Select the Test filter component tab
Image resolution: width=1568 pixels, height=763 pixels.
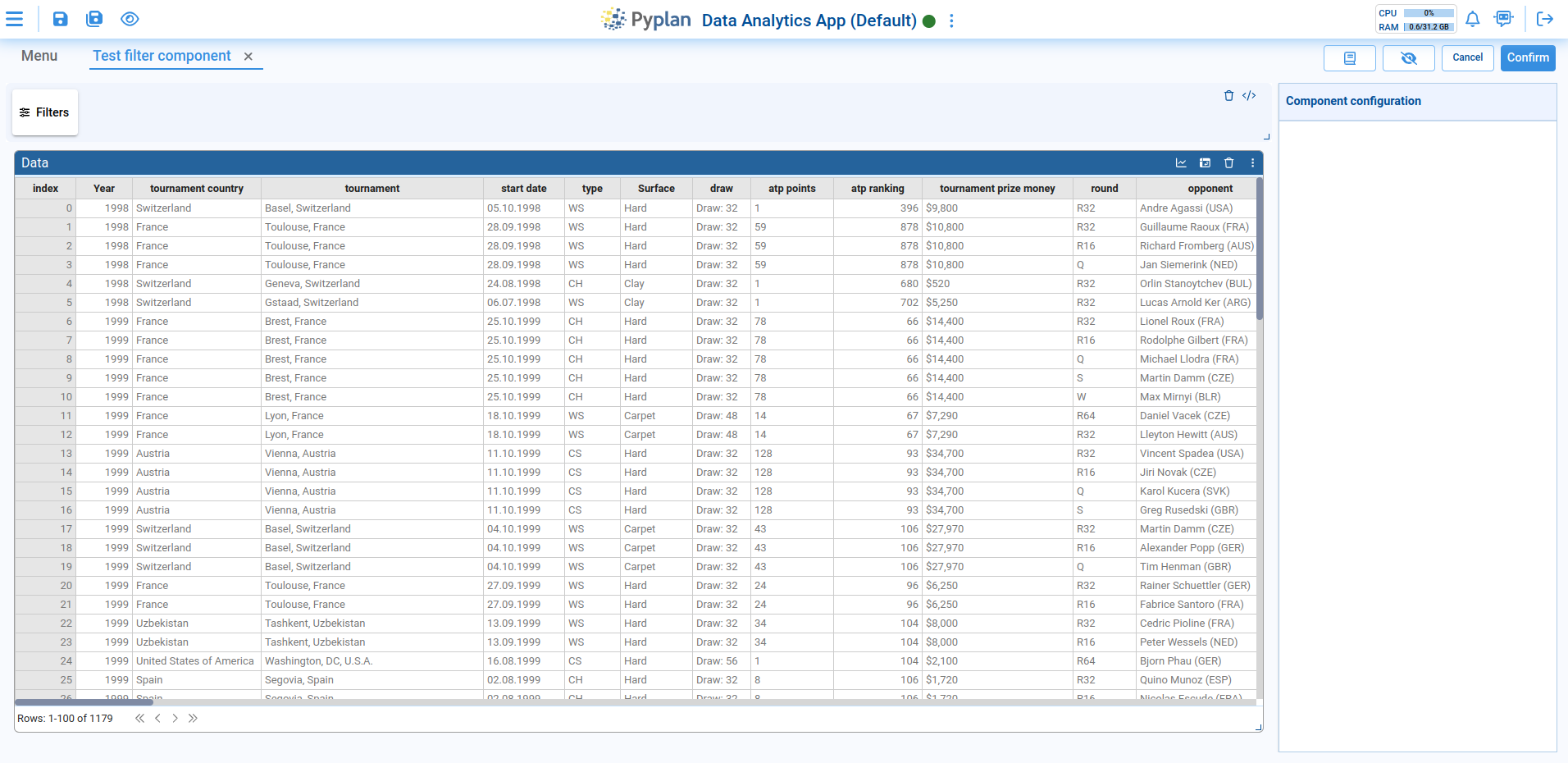[162, 56]
